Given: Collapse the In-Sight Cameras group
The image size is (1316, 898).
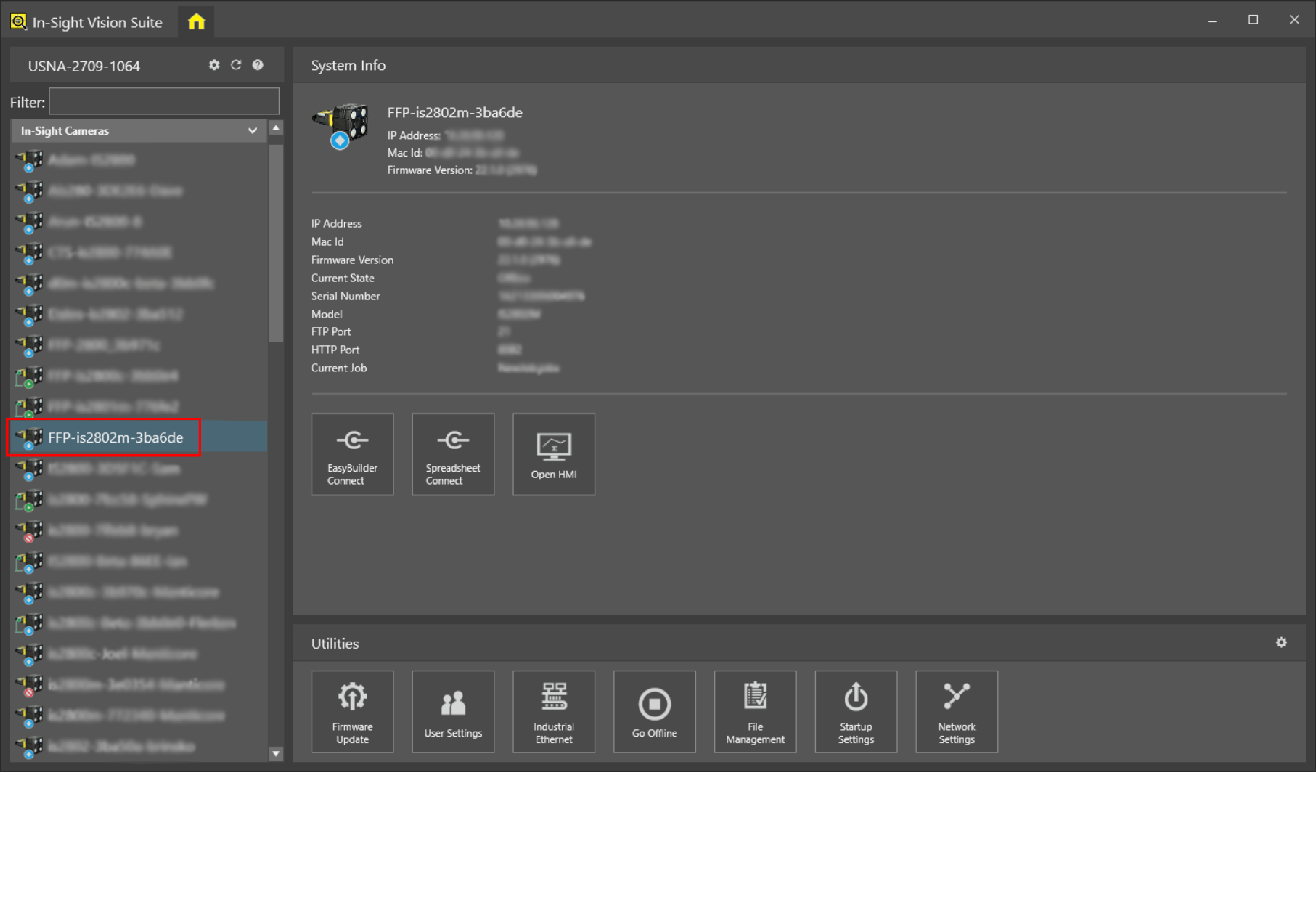Looking at the screenshot, I should pyautogui.click(x=252, y=131).
